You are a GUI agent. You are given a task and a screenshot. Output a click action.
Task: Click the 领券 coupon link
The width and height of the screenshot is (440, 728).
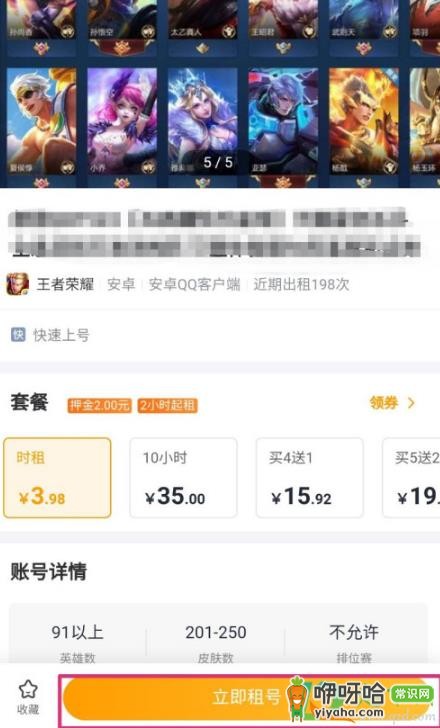point(384,403)
